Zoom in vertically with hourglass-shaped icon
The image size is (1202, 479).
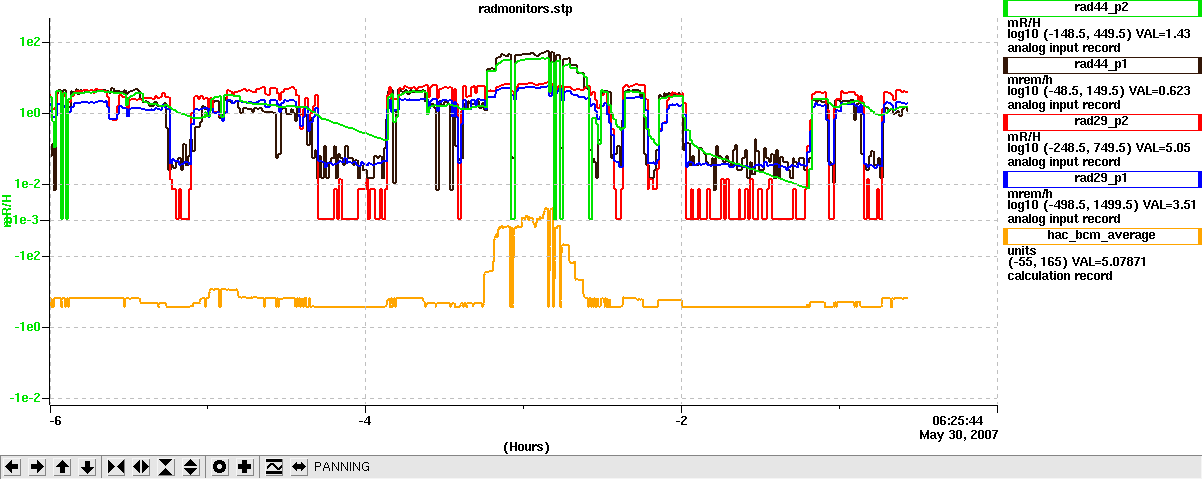coord(166,467)
